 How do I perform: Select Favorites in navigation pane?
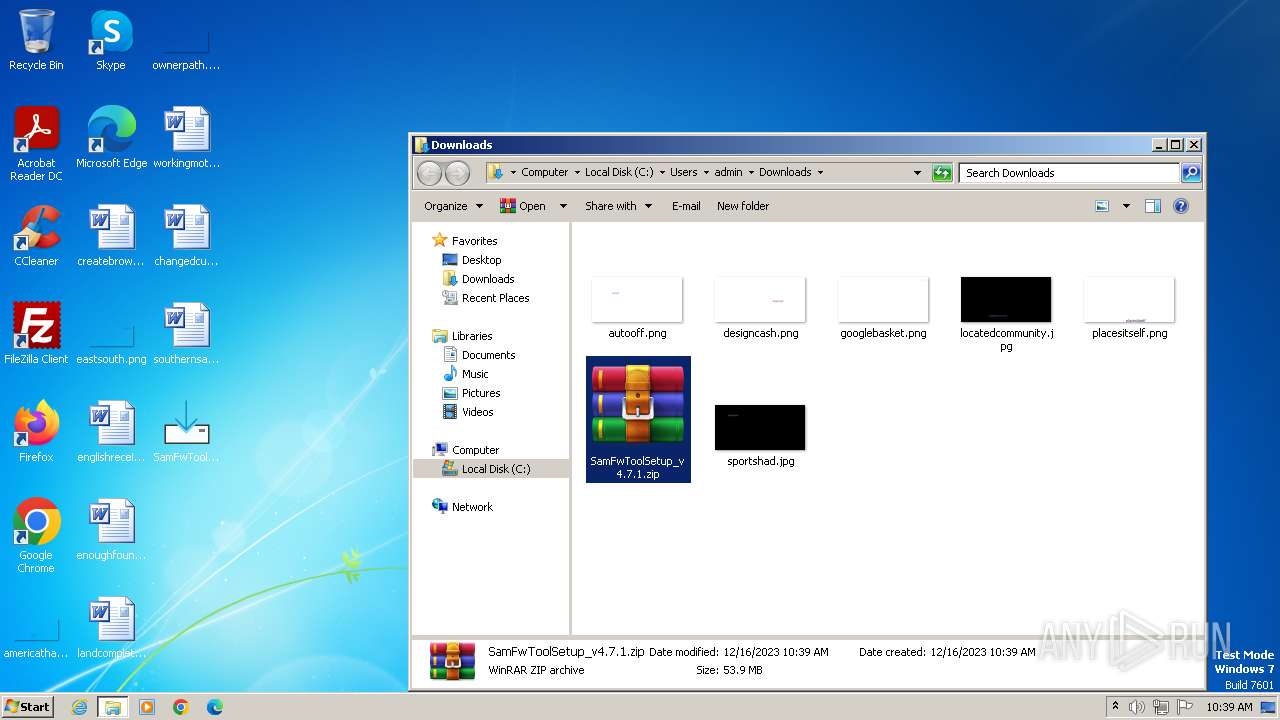(x=474, y=241)
